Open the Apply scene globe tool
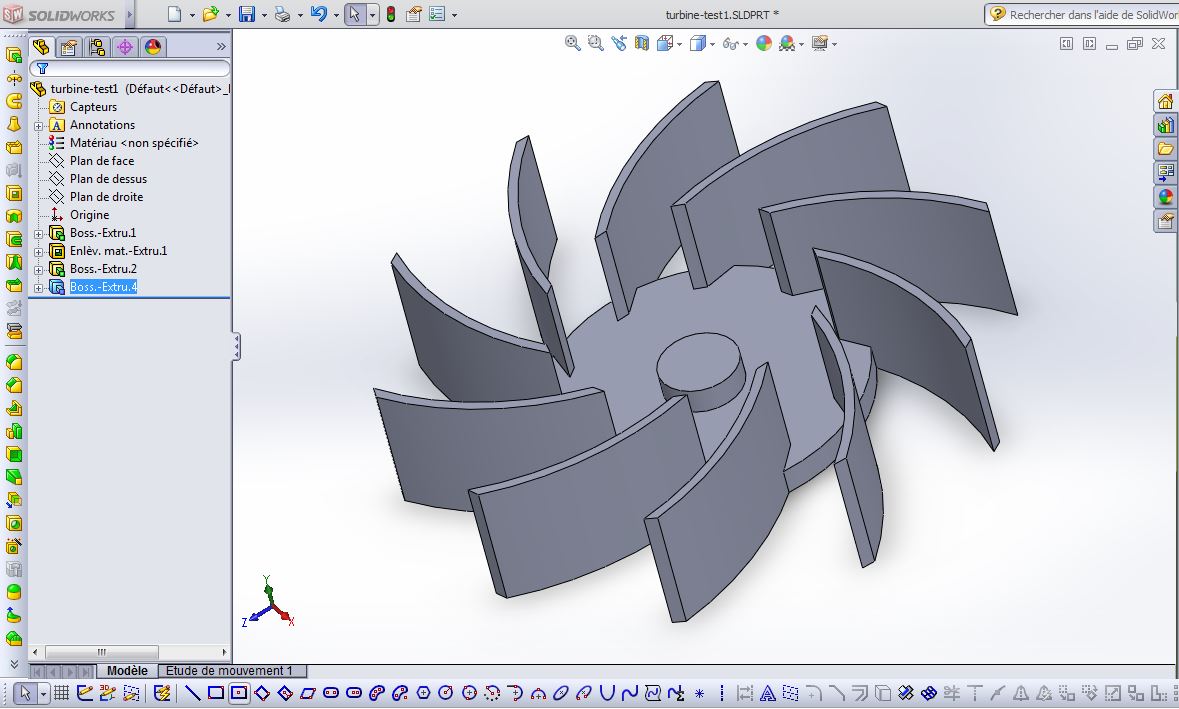The image size is (1179, 709). 788,43
